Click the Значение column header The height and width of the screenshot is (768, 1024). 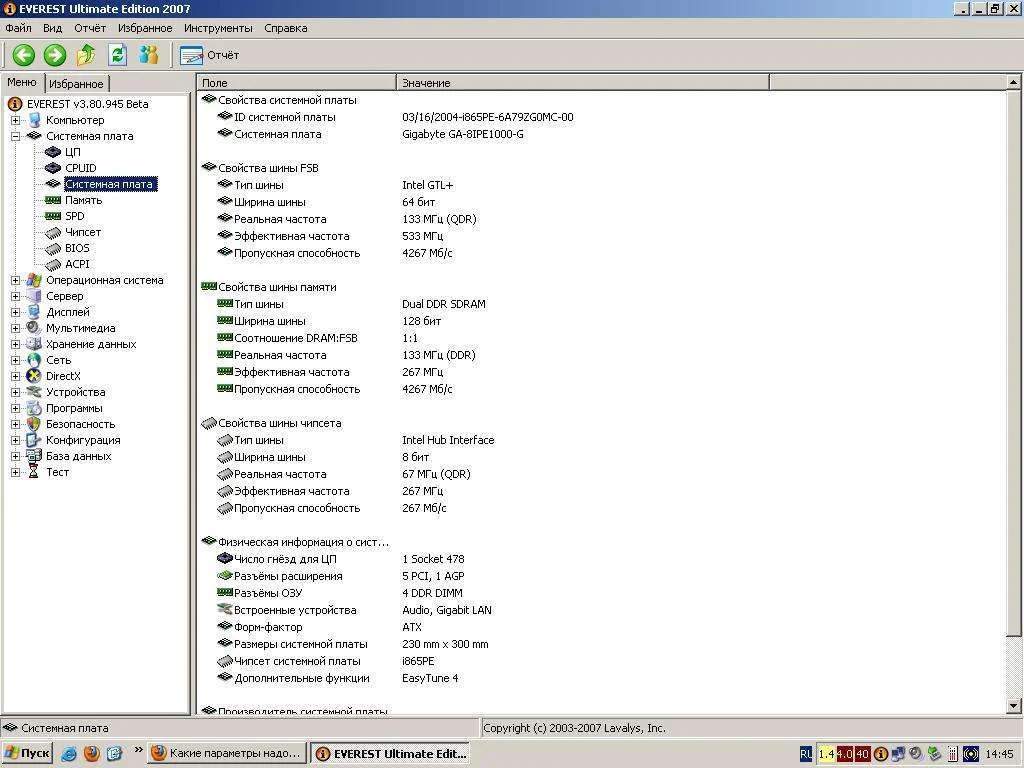(x=583, y=83)
